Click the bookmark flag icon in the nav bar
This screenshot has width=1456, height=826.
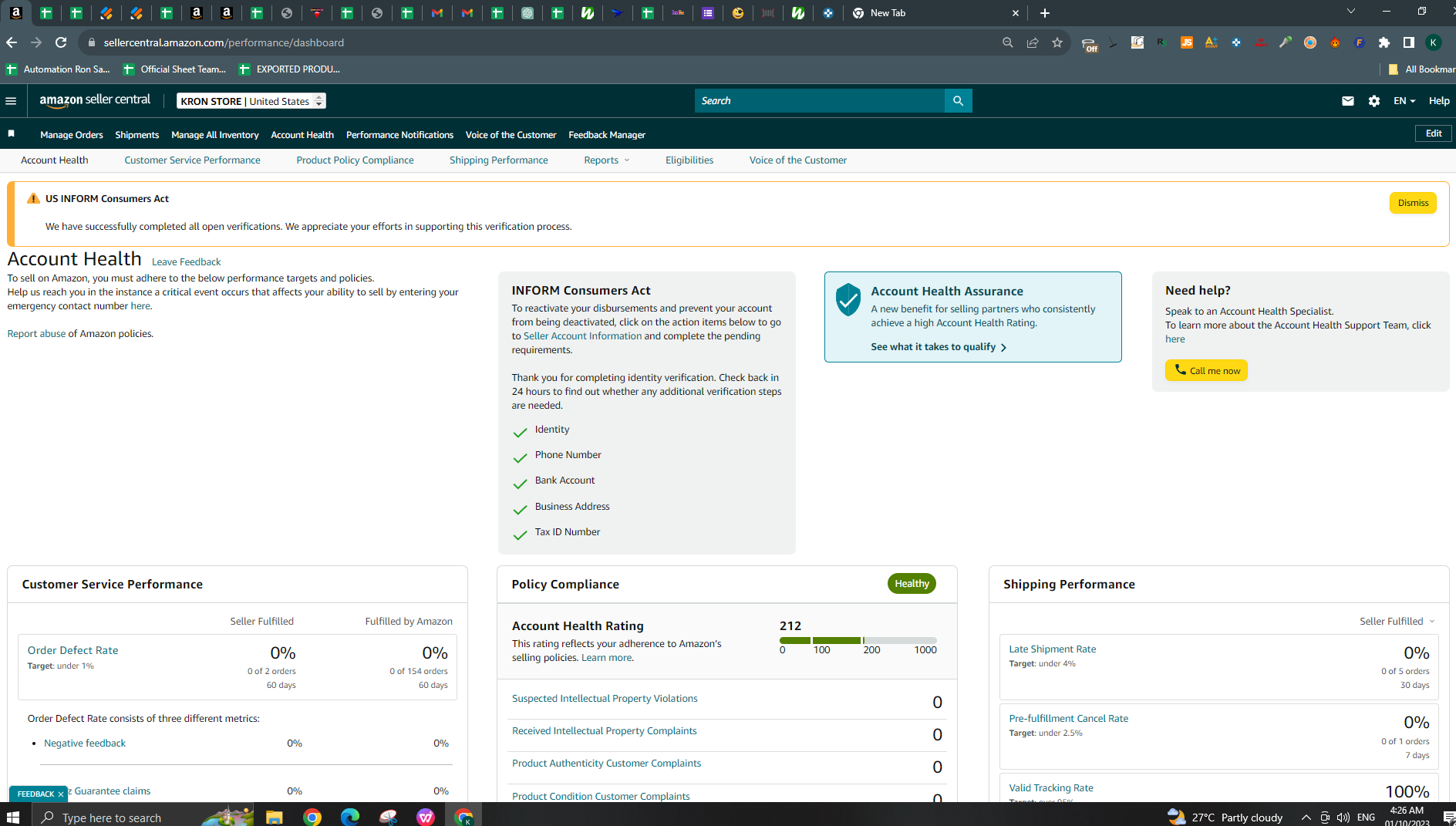click(12, 134)
